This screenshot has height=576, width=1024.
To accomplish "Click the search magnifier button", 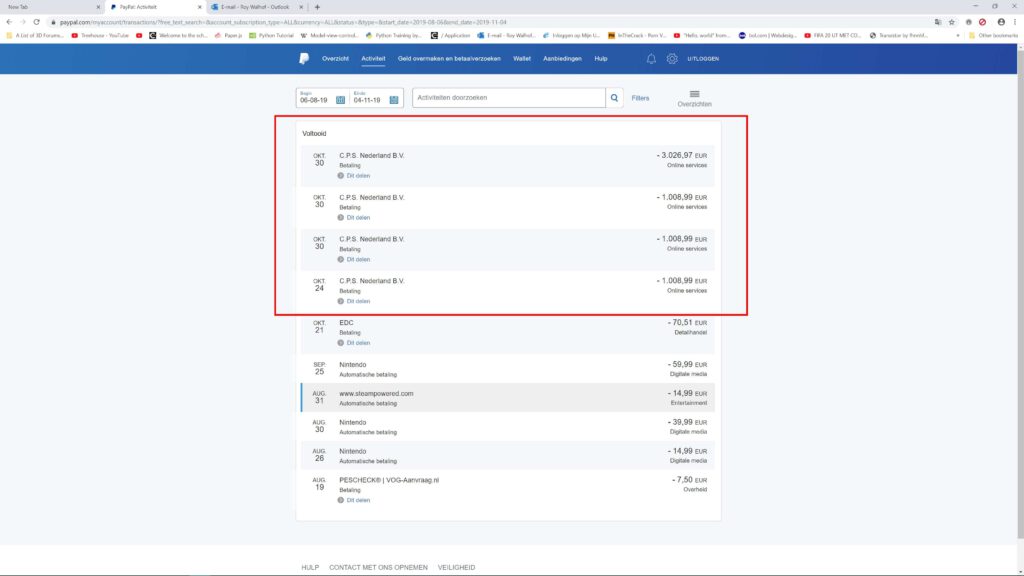I will coord(615,98).
